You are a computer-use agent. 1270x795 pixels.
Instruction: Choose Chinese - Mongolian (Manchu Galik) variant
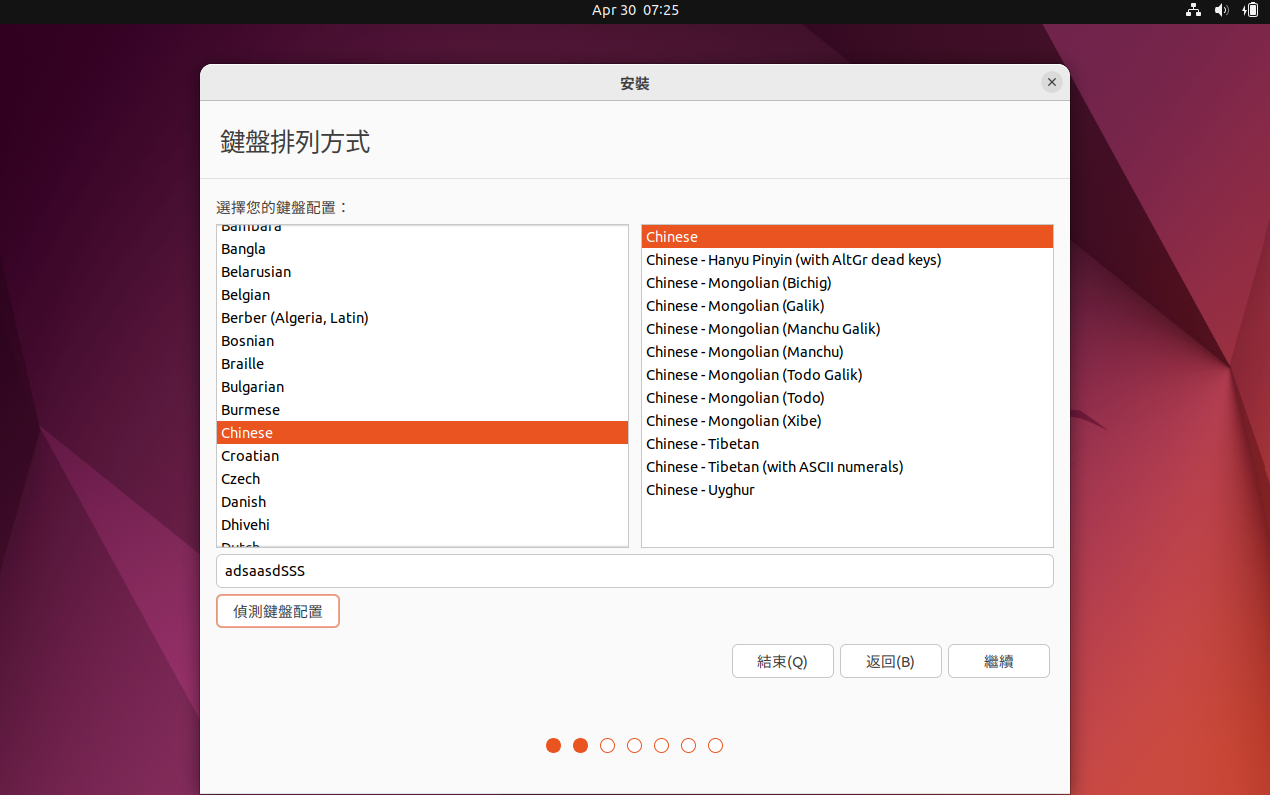847,329
